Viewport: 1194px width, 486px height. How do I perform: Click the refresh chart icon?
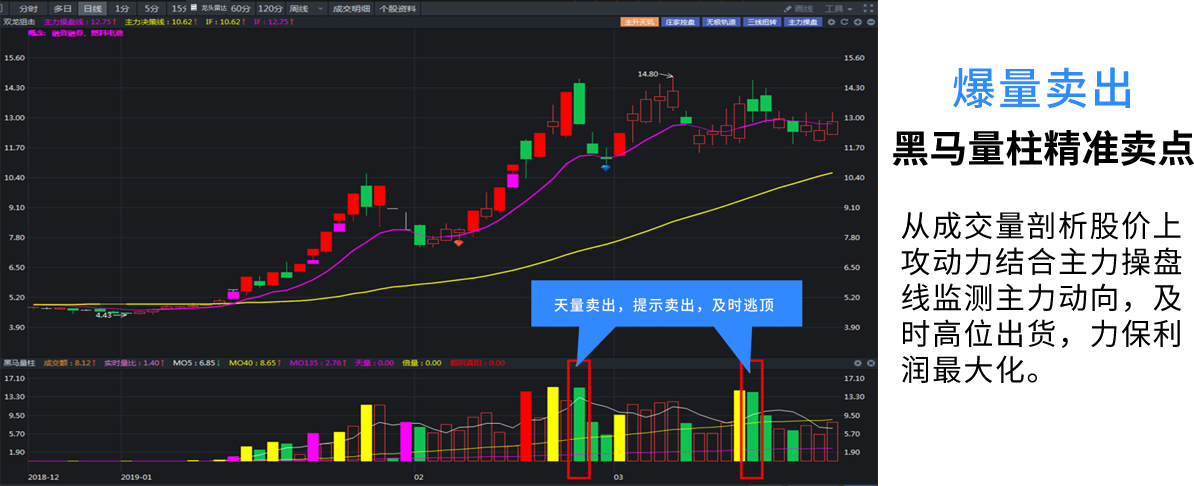coord(844,22)
